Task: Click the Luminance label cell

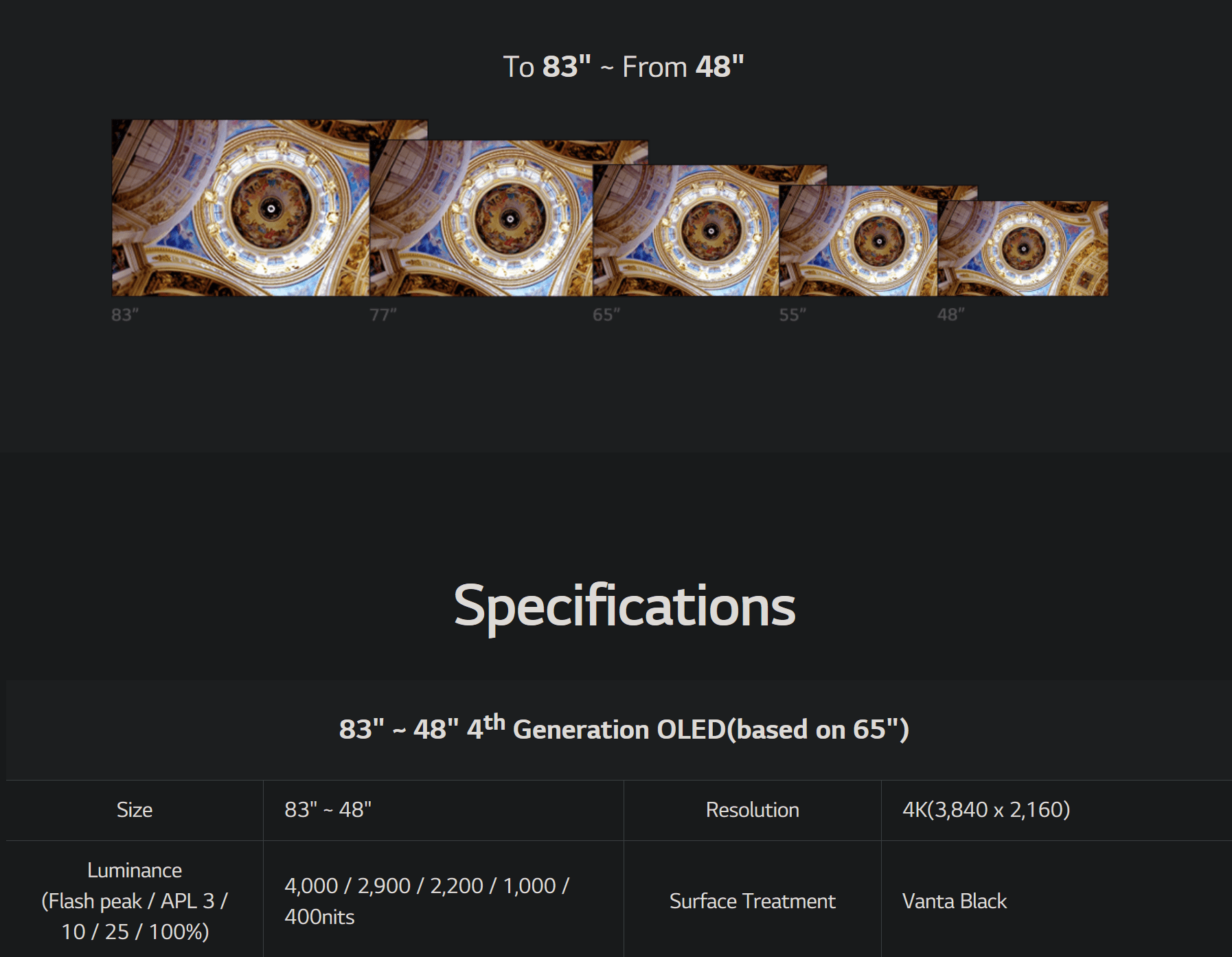Action: tap(135, 901)
